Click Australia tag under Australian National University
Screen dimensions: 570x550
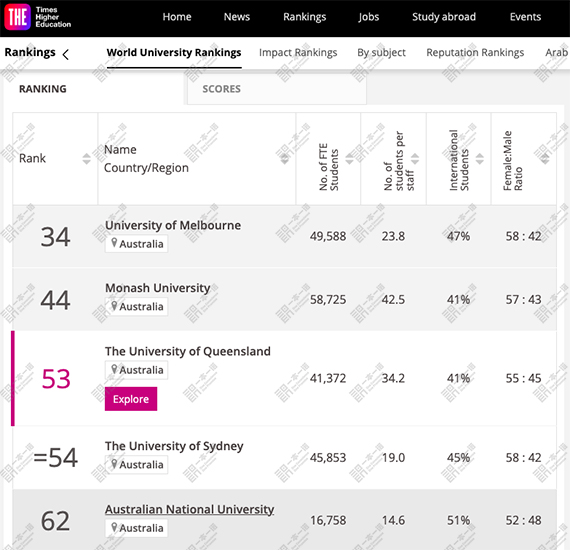[x=137, y=528]
